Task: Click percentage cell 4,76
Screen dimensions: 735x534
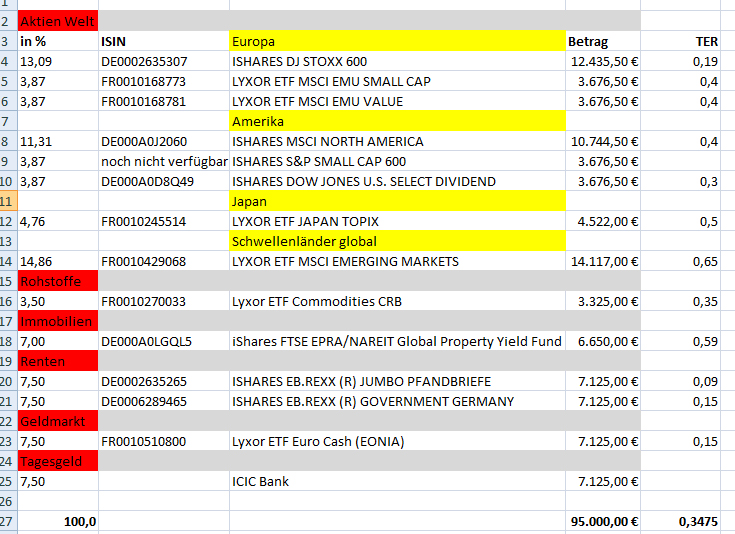Action: (58, 221)
